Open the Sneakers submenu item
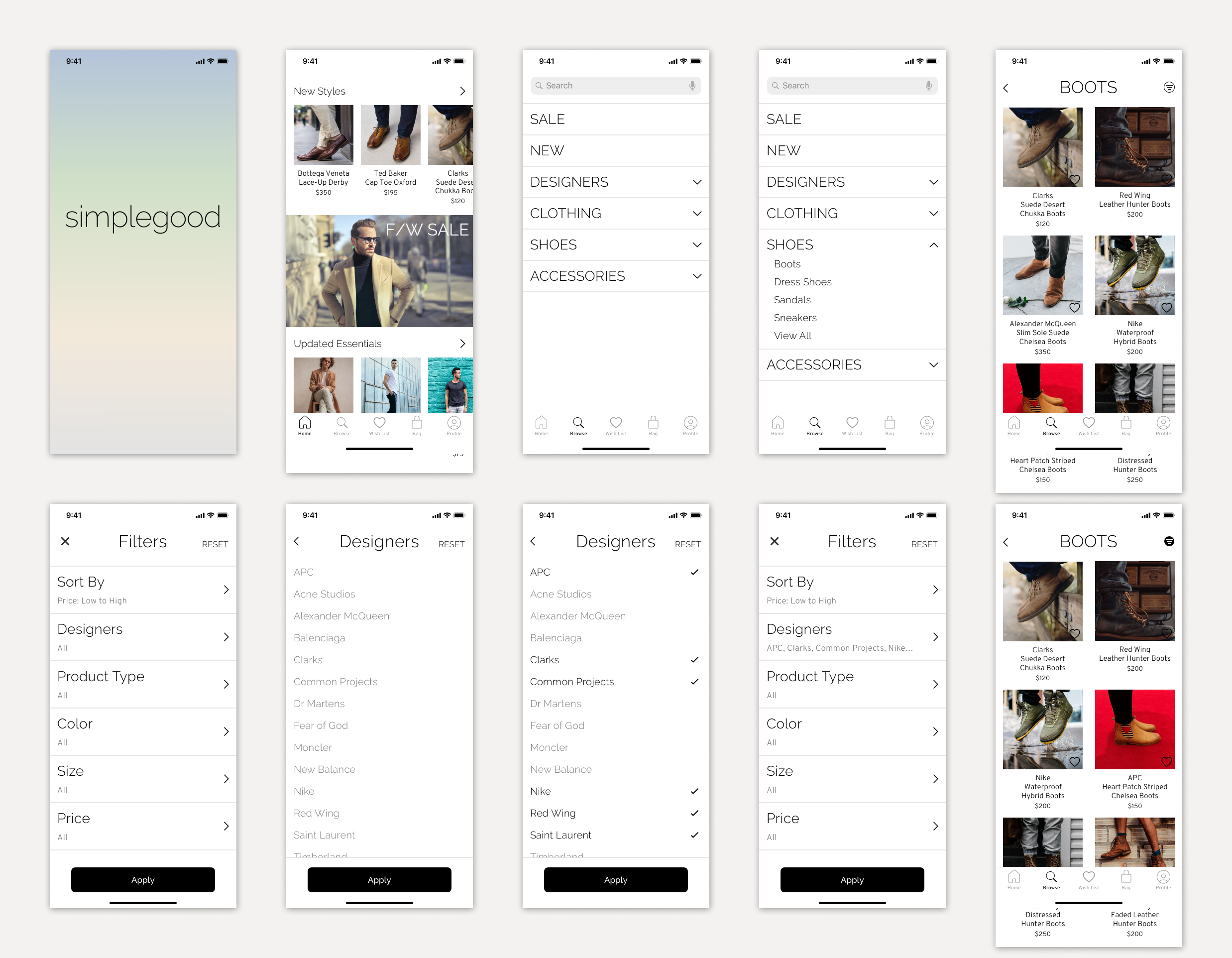This screenshot has height=958, width=1232. [795, 318]
